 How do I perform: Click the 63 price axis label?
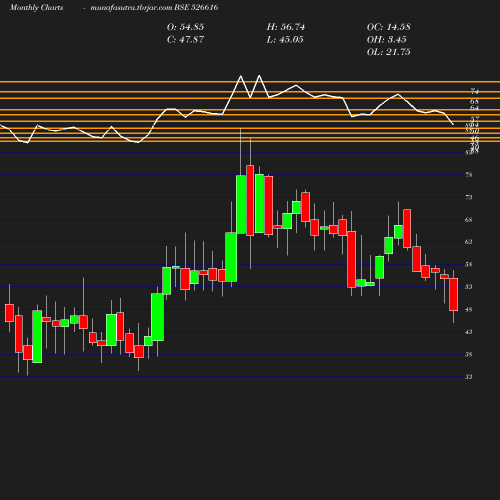click(469, 242)
